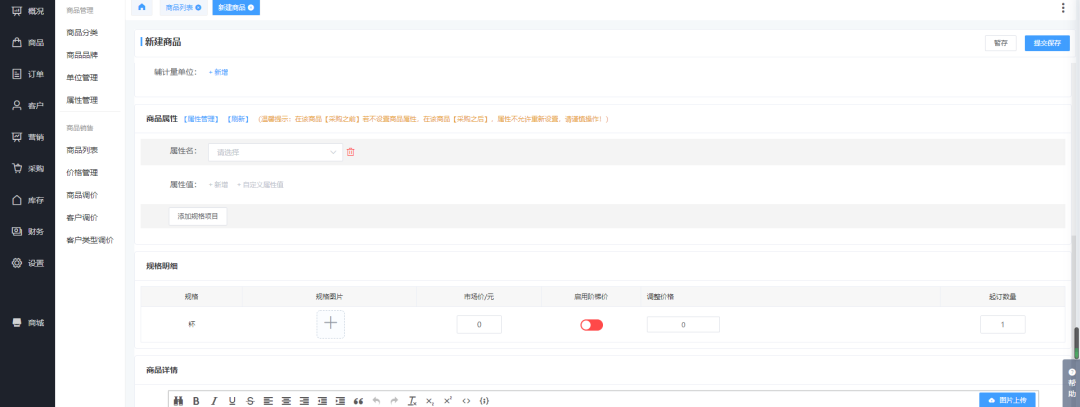
Task: Open the 属性名 请选择 dropdown
Action: click(x=275, y=152)
